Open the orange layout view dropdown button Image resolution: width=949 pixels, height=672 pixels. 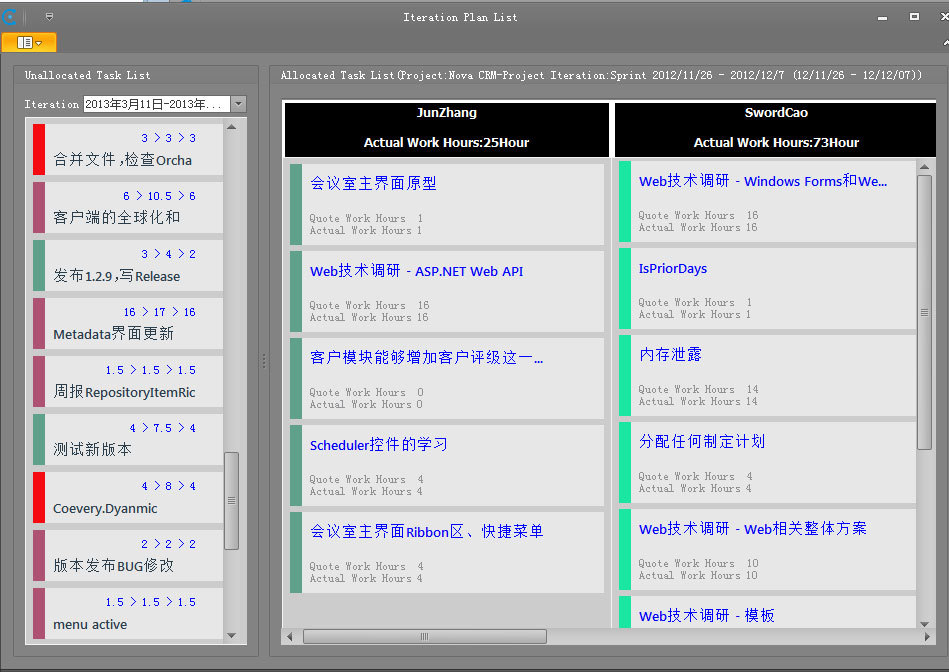(29, 42)
